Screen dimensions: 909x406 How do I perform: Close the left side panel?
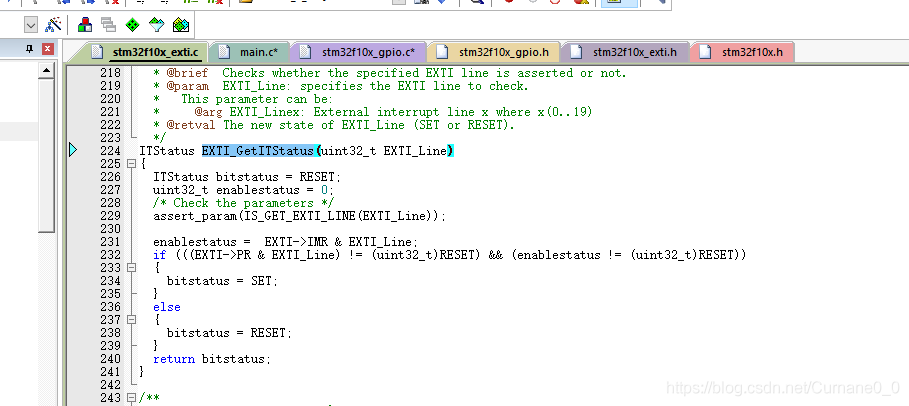point(48,49)
